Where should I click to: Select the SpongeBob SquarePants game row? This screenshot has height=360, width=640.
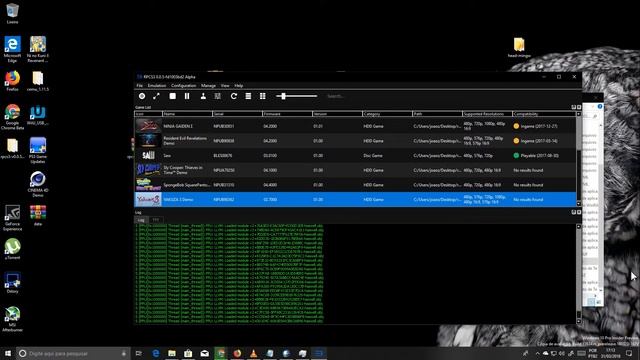[355, 185]
